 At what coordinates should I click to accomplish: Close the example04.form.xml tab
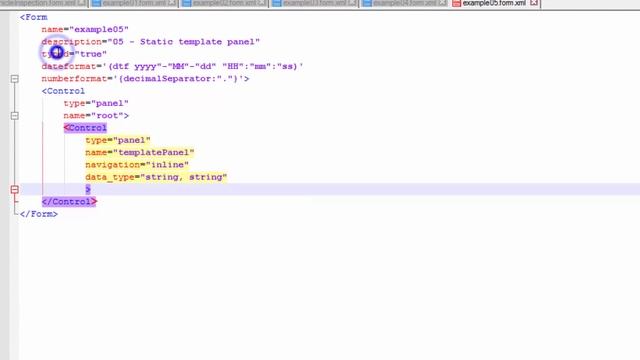[x=443, y=3]
